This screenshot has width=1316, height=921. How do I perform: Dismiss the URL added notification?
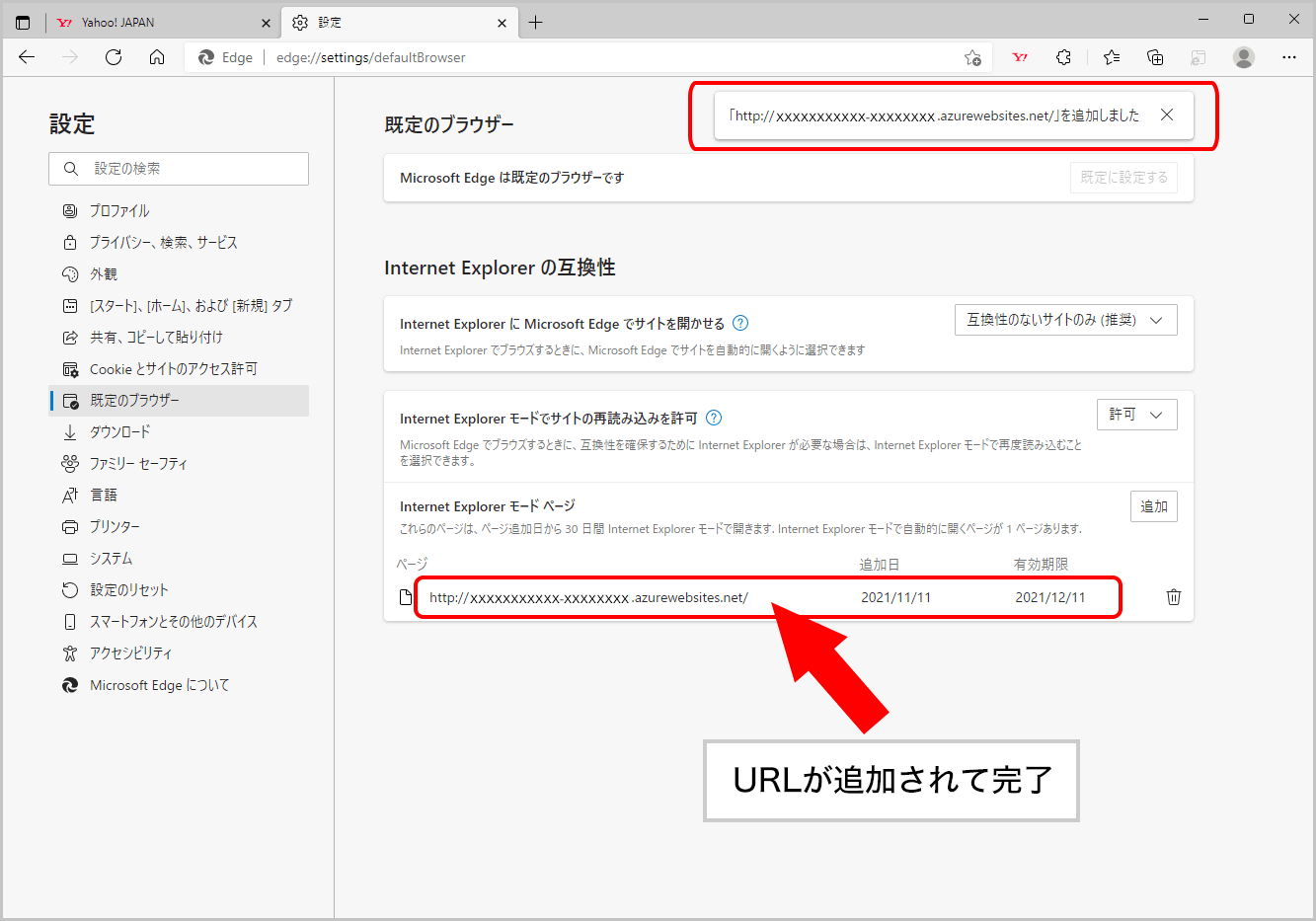[1167, 115]
